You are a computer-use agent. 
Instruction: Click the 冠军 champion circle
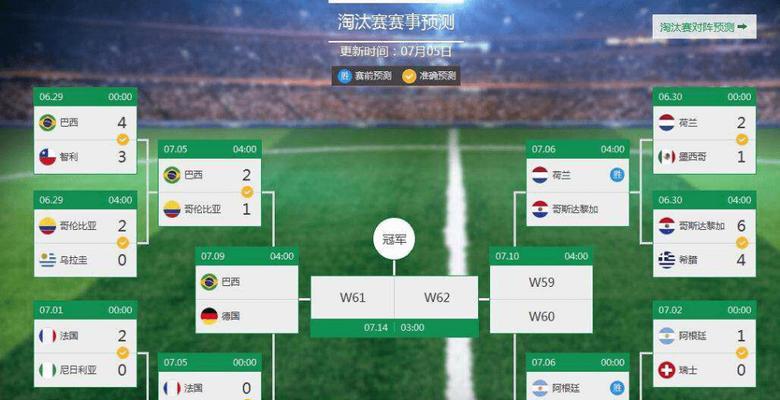[x=394, y=239]
